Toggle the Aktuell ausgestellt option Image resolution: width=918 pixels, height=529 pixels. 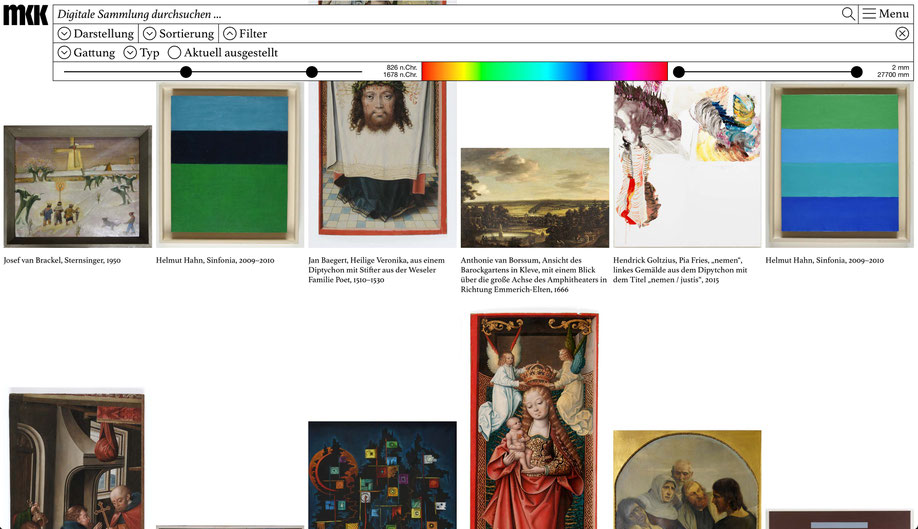coord(222,53)
